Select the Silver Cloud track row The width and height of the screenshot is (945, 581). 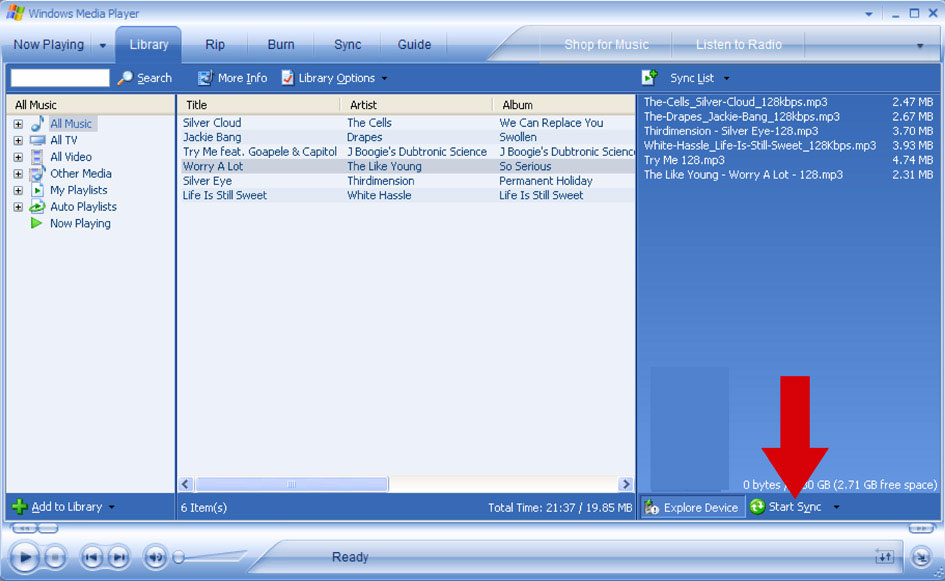[x=407, y=123]
